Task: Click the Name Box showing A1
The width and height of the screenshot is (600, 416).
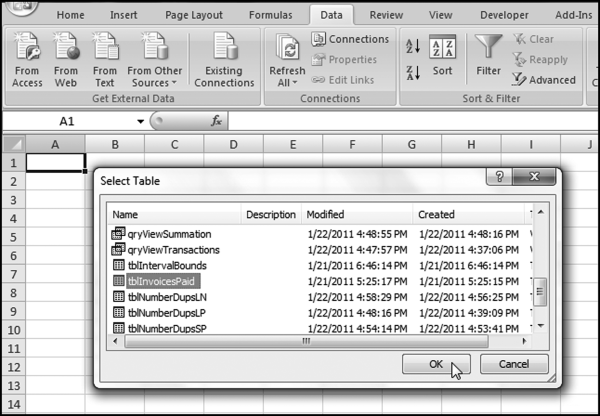Action: click(x=69, y=122)
